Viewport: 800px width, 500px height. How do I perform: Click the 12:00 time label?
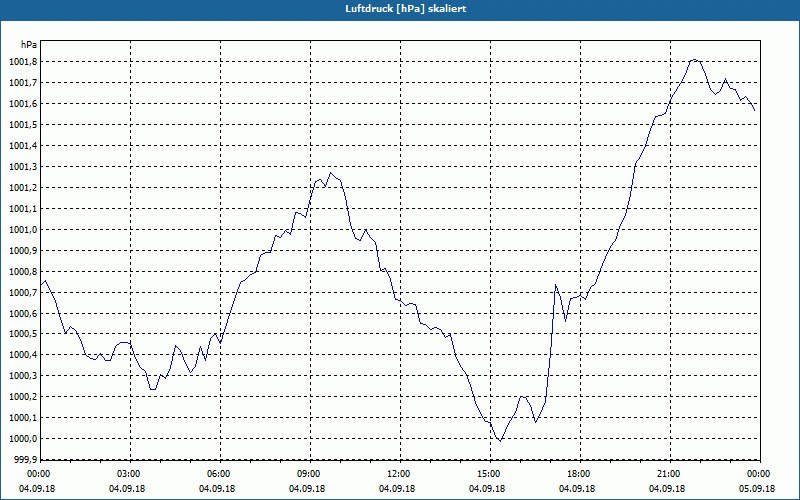pyautogui.click(x=398, y=474)
